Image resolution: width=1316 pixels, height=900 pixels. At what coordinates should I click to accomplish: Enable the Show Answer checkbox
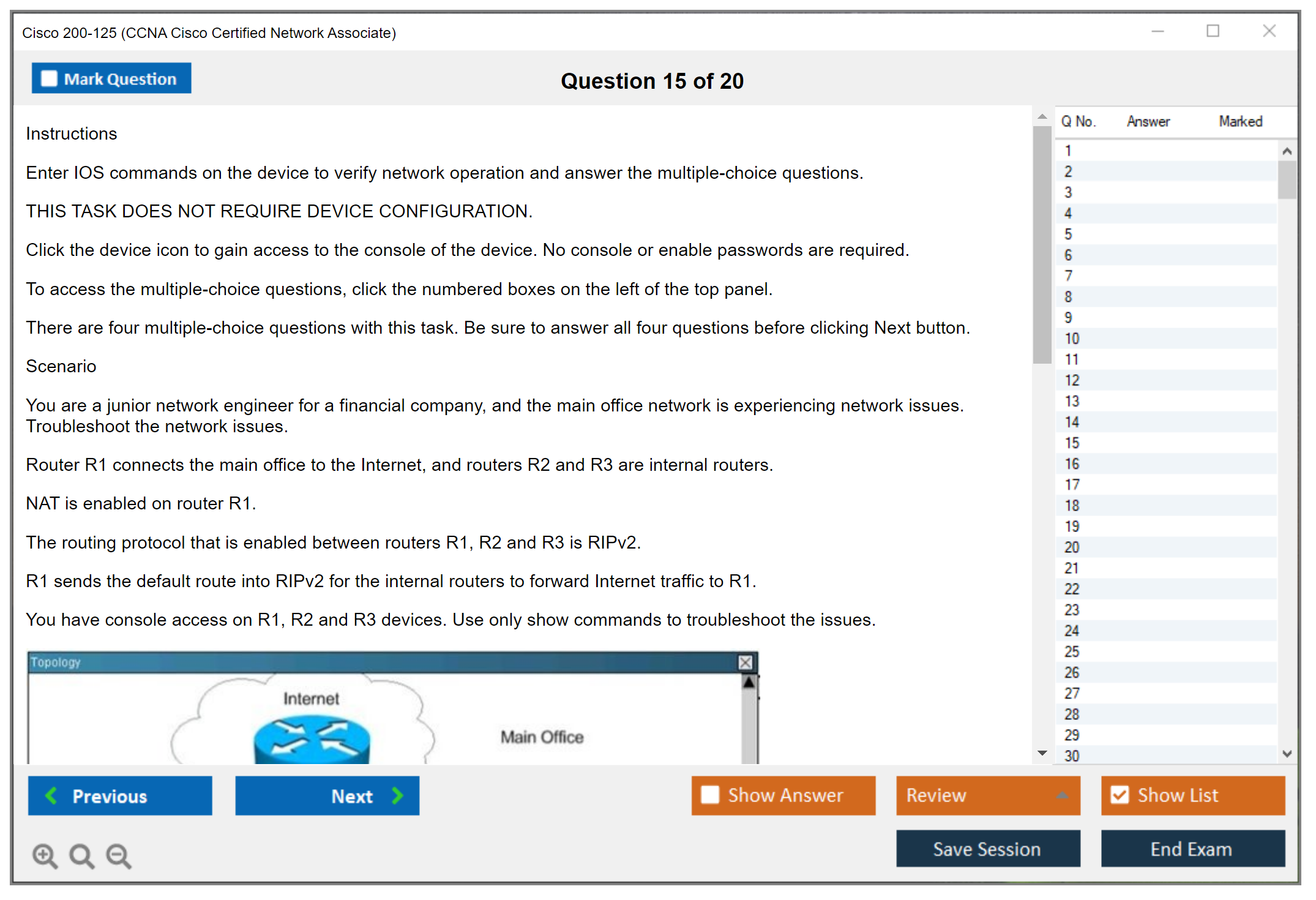click(710, 795)
